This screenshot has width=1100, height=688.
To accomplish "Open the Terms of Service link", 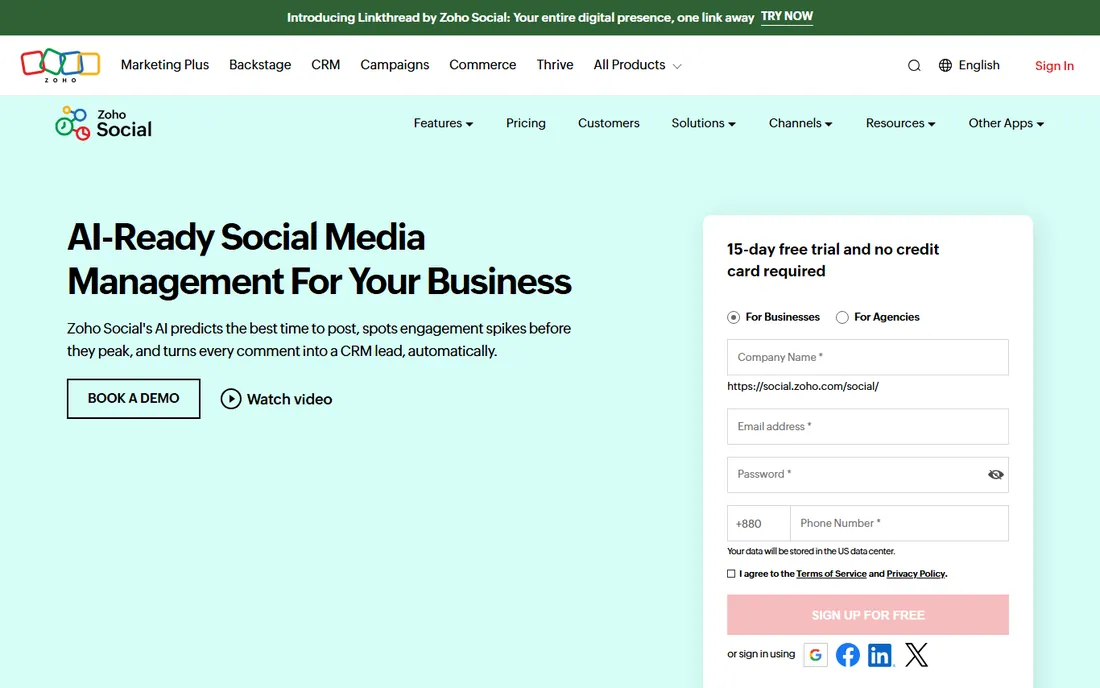I will [x=831, y=574].
